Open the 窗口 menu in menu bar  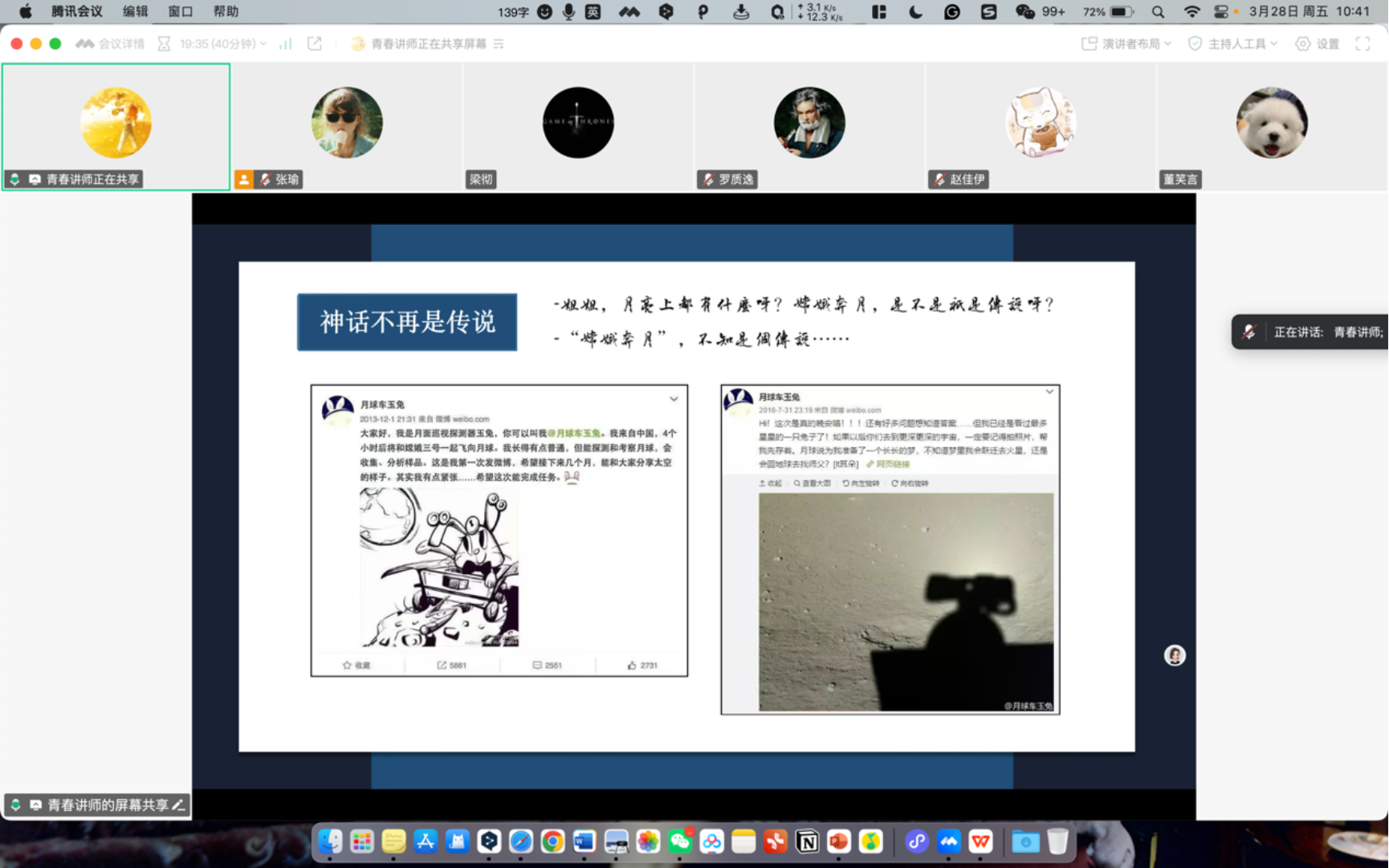coord(180,11)
